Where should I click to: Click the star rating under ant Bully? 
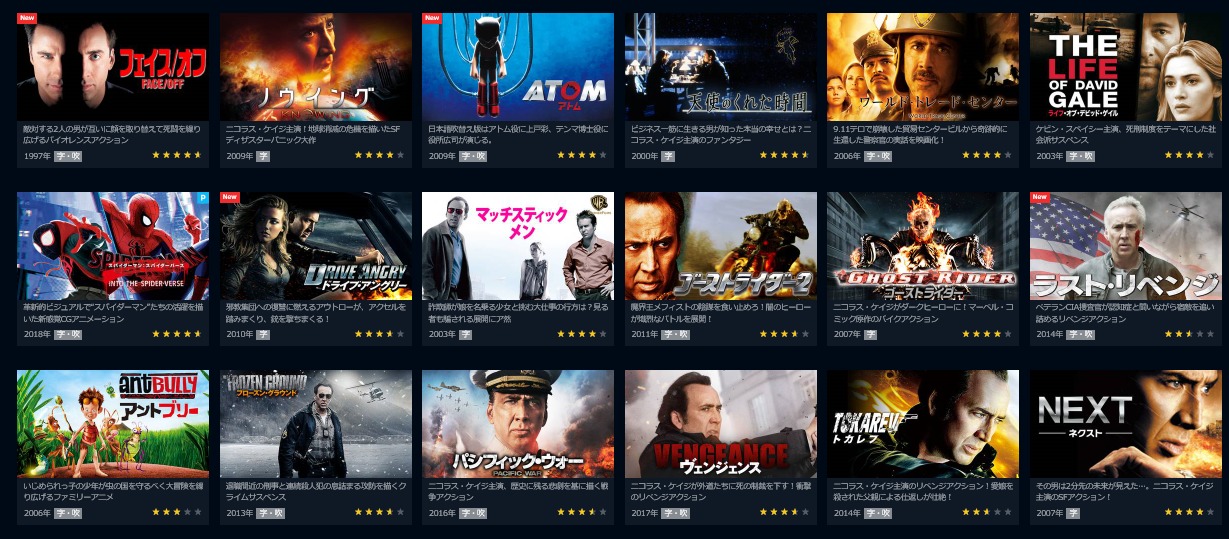pyautogui.click(x=177, y=513)
